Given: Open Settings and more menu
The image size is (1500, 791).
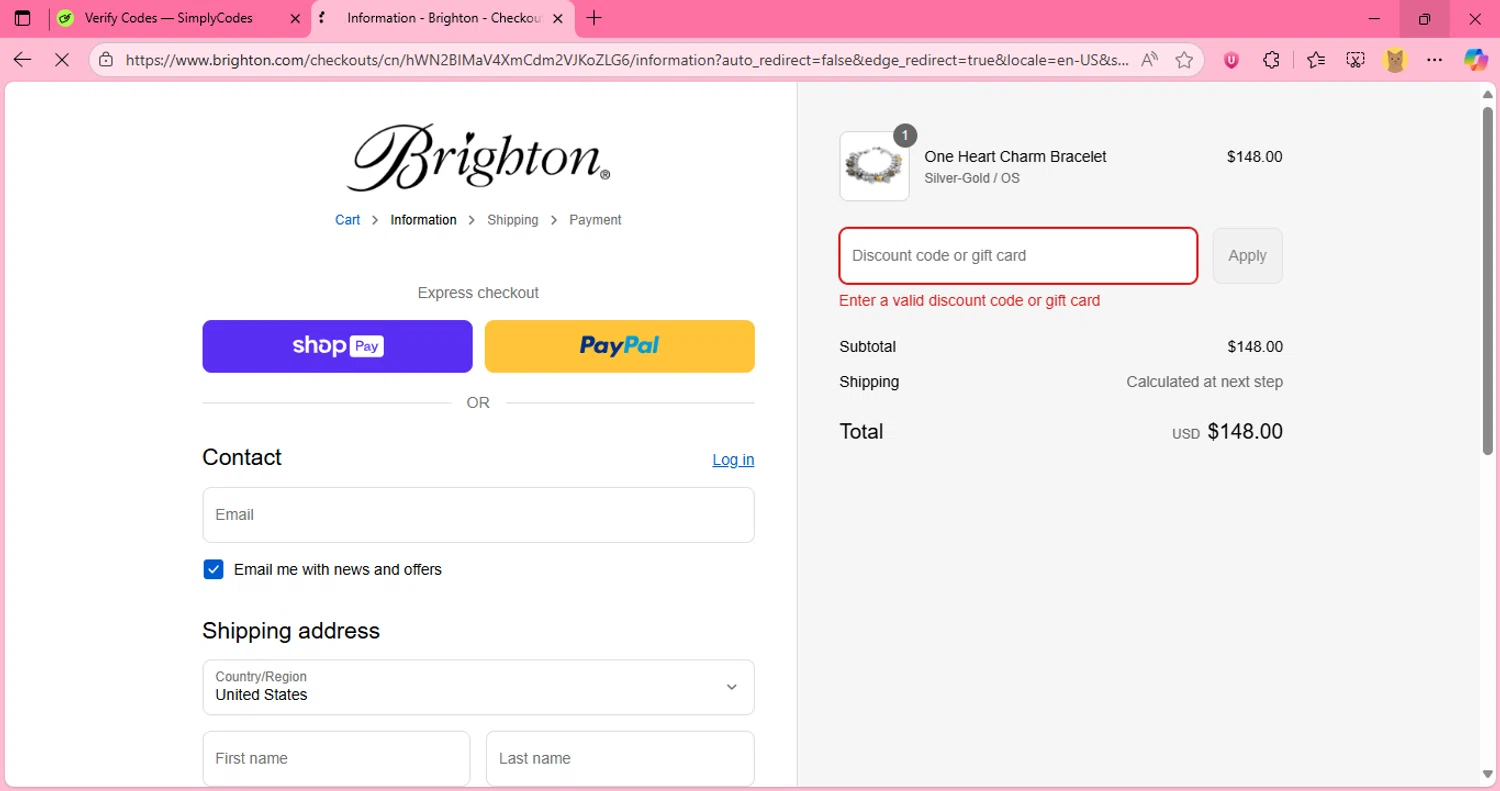Looking at the screenshot, I should (x=1435, y=60).
